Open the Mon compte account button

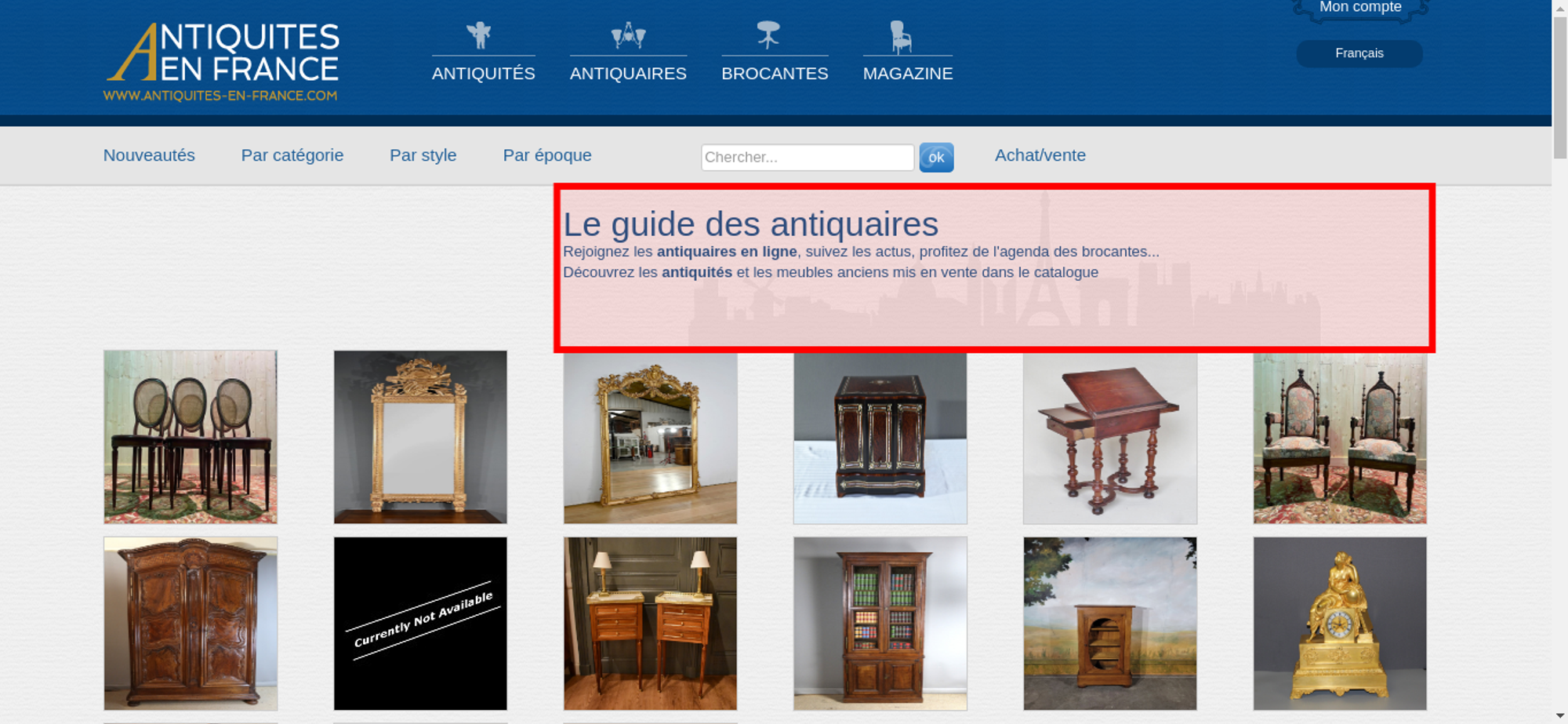[1359, 9]
